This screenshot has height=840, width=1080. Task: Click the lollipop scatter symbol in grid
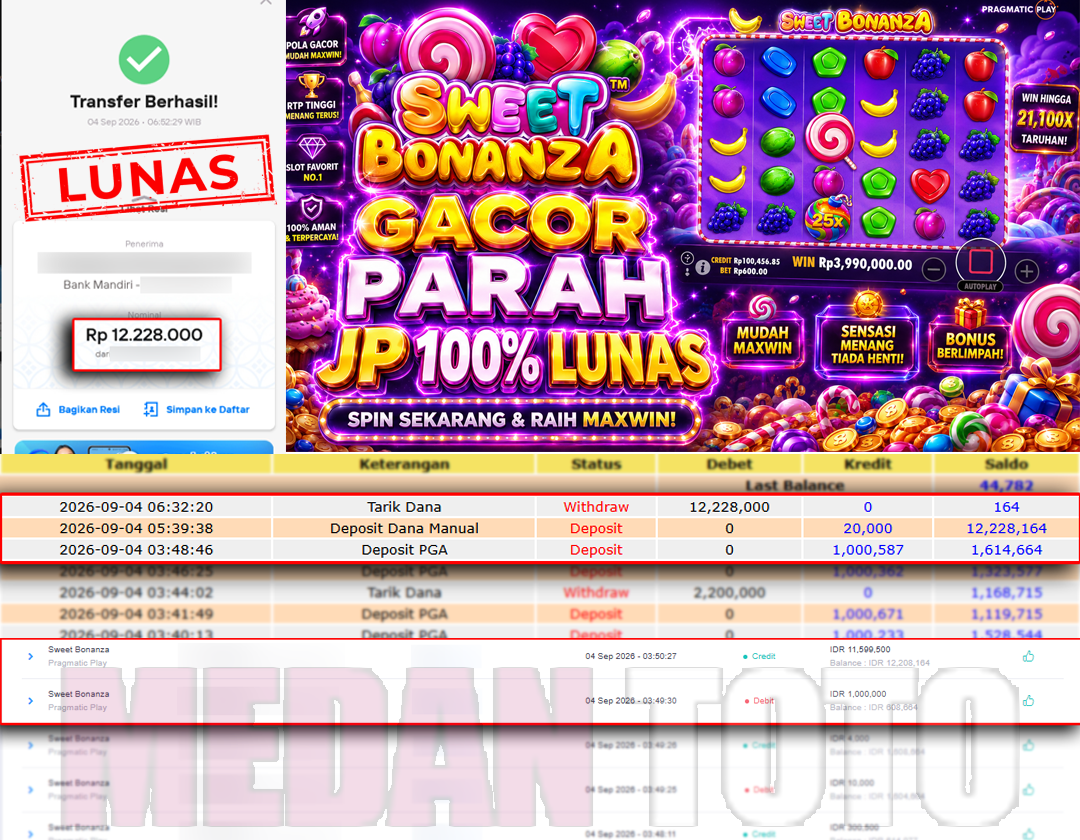pos(831,139)
